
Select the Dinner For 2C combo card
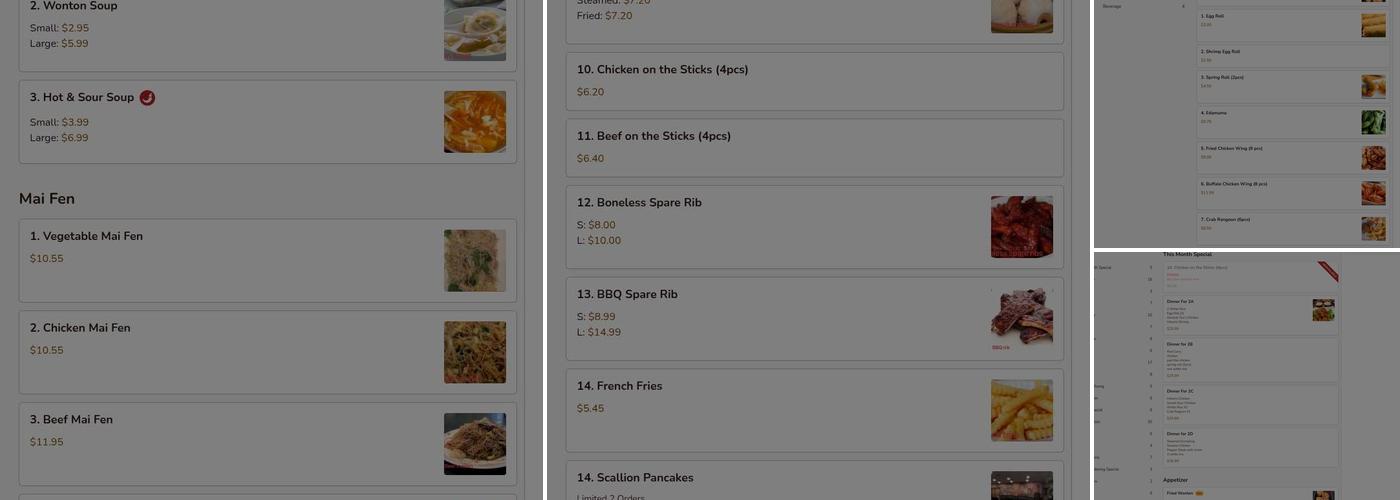(x=1250, y=405)
